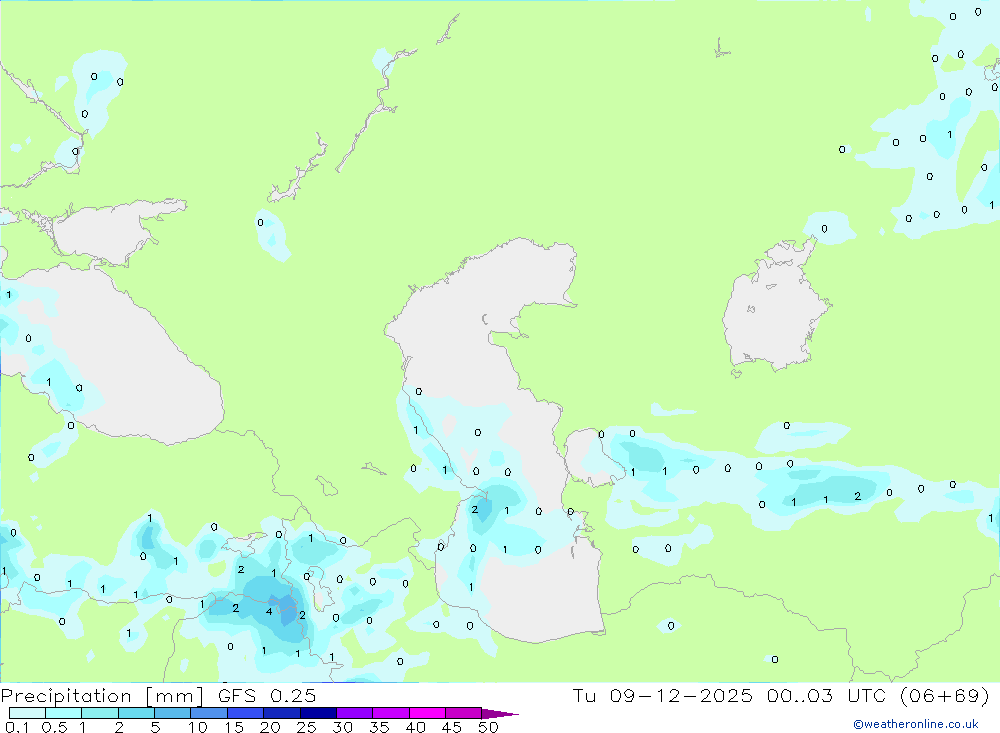Click the over-50 arrow tip of legend
The width and height of the screenshot is (1000, 733).
(500, 714)
